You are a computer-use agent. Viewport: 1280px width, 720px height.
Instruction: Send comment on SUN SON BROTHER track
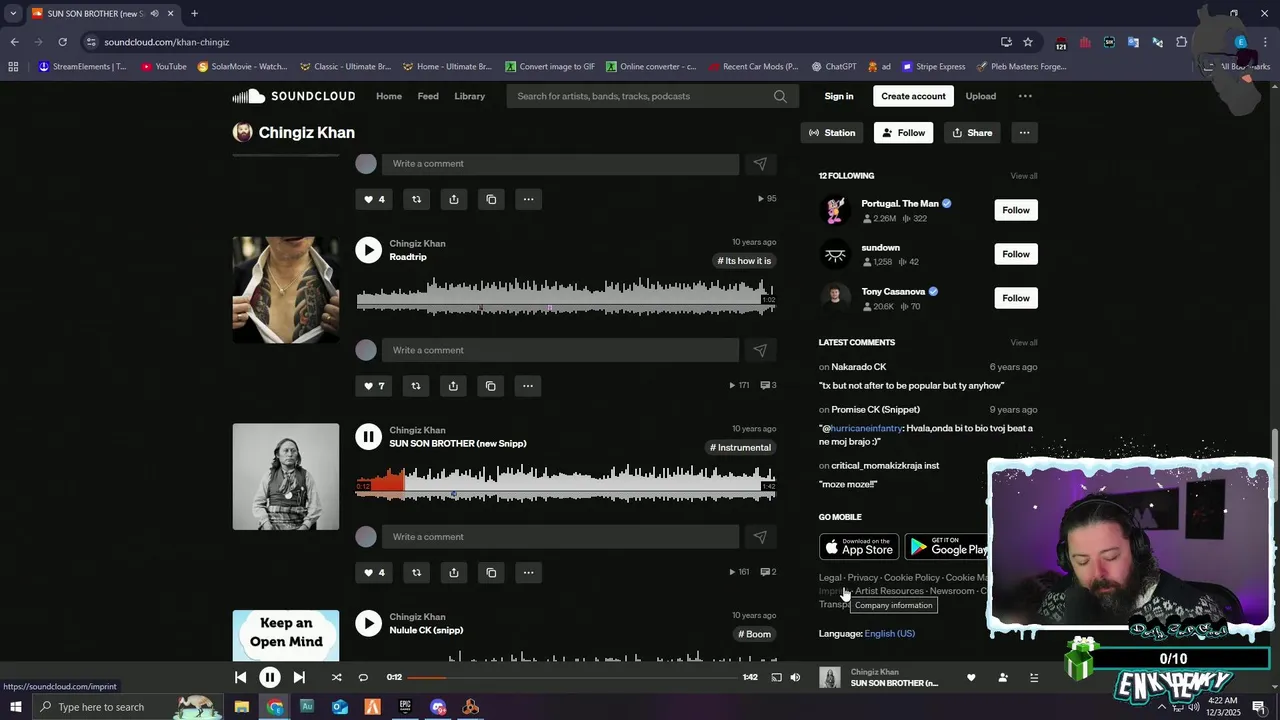click(x=760, y=537)
